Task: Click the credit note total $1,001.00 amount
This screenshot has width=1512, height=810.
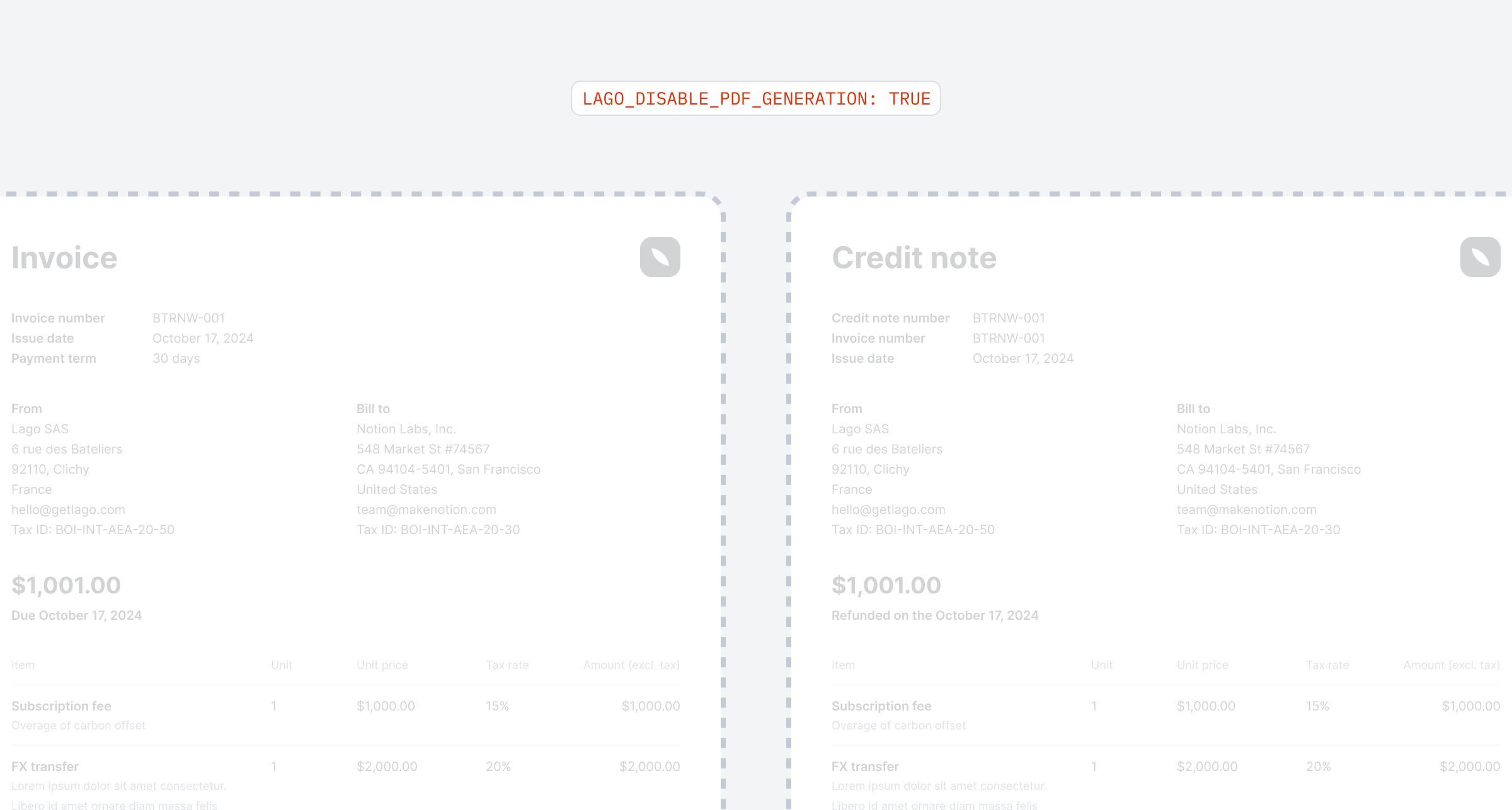Action: [886, 585]
